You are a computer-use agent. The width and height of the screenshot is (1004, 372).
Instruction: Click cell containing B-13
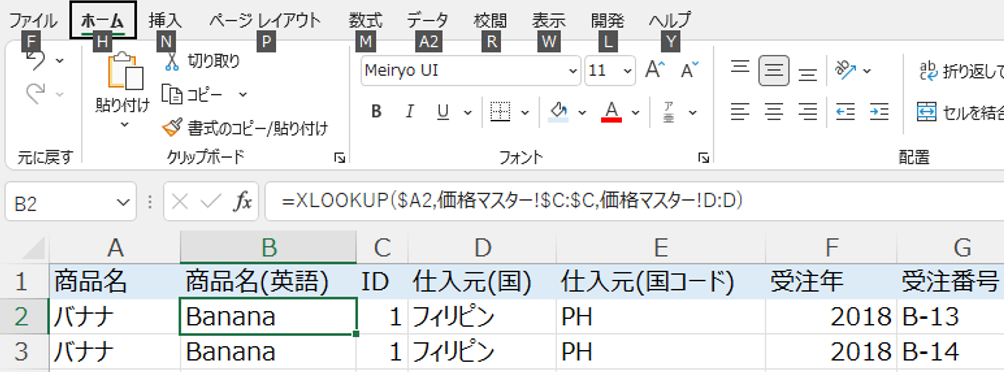click(x=950, y=316)
